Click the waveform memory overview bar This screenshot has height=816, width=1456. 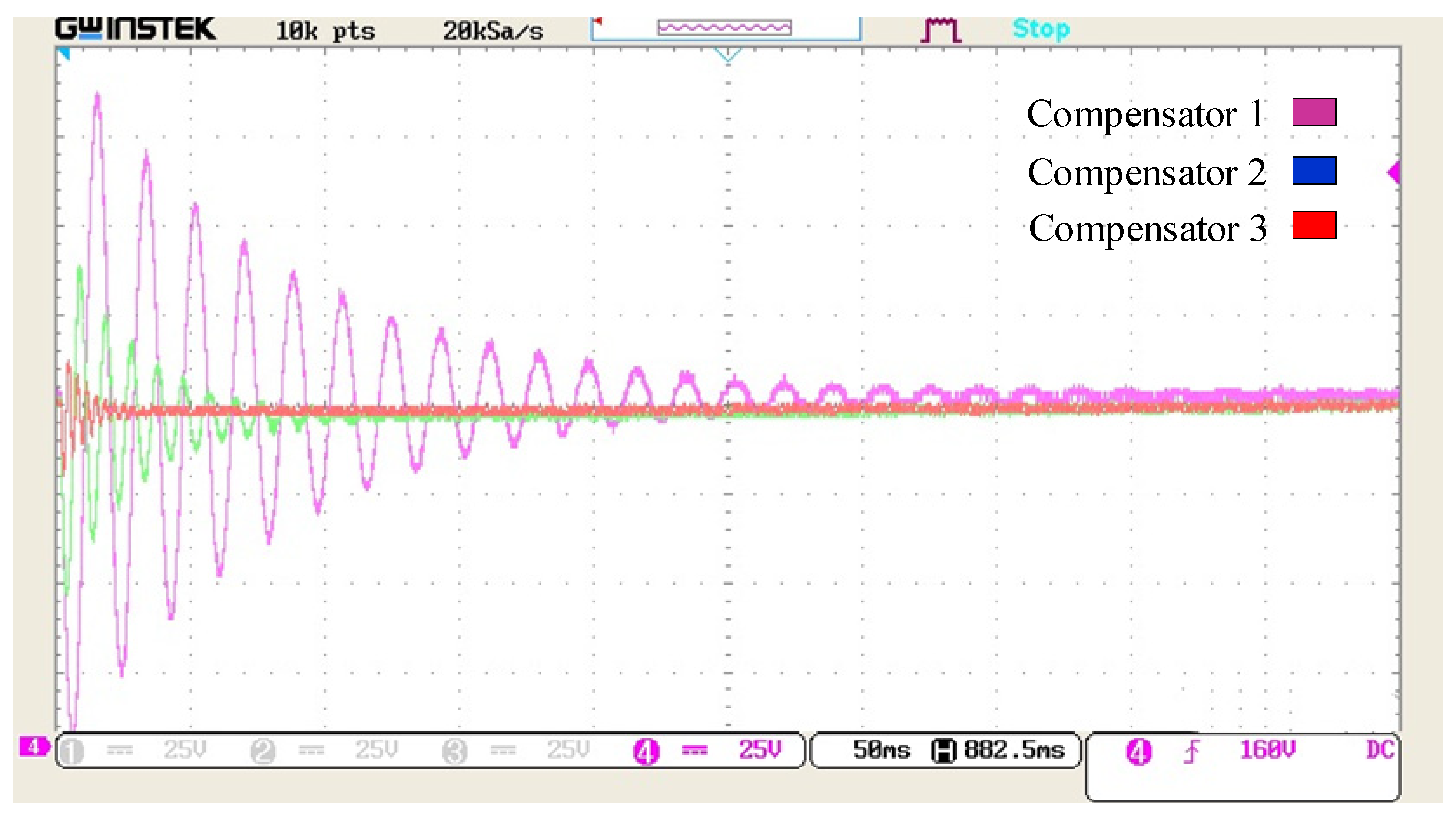pyautogui.click(x=725, y=28)
